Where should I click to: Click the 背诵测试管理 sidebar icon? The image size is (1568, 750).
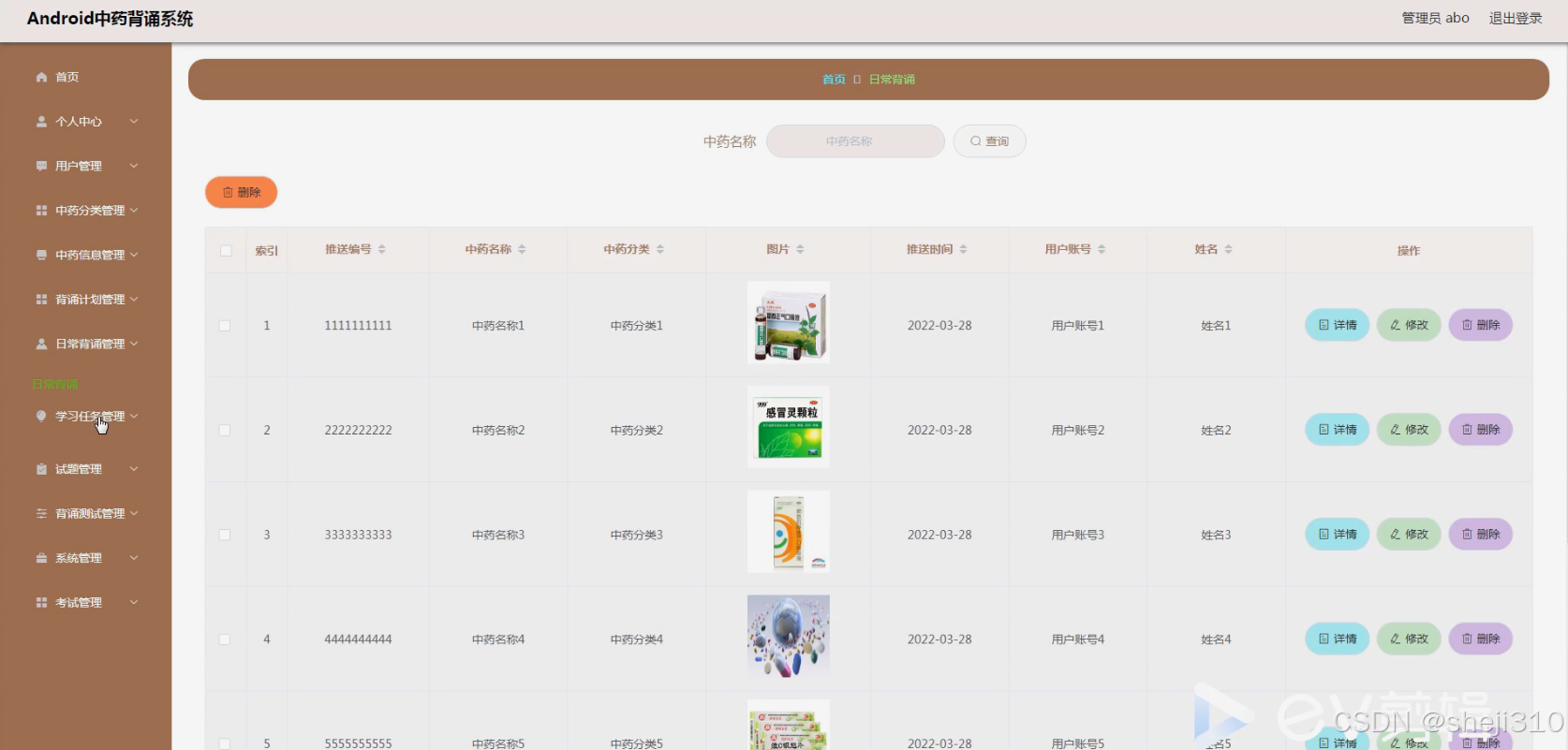[41, 513]
